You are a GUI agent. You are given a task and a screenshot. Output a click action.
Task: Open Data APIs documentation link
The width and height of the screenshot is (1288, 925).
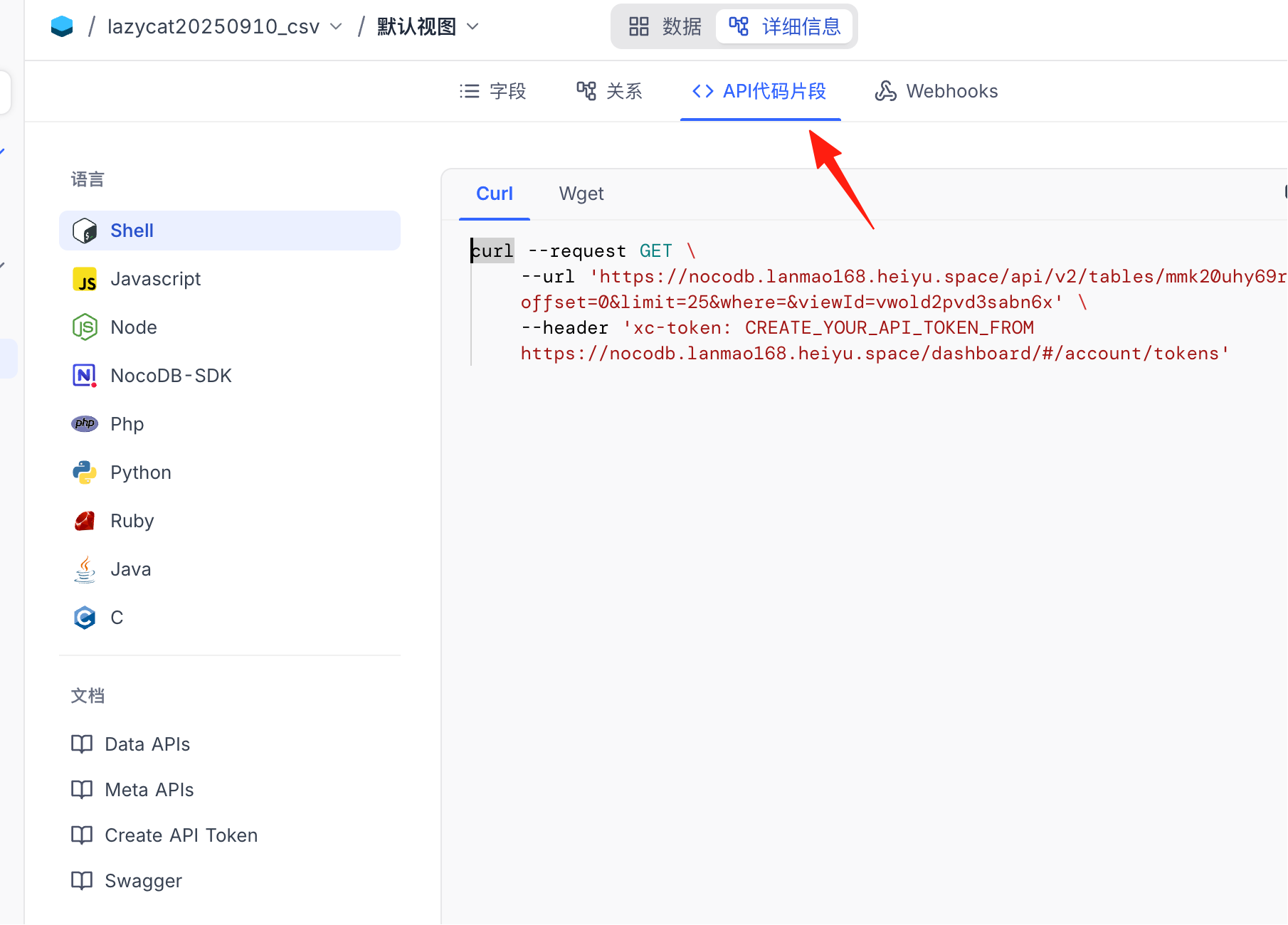[x=147, y=744]
